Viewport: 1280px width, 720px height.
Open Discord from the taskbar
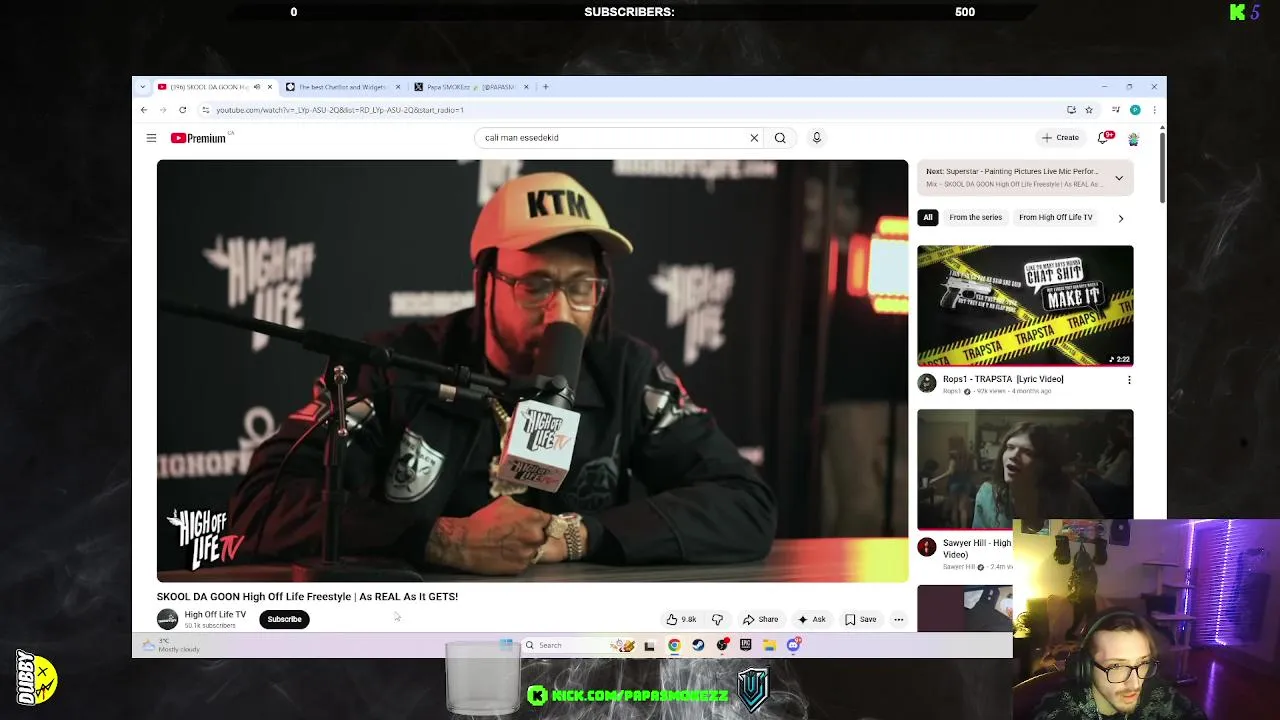(793, 646)
